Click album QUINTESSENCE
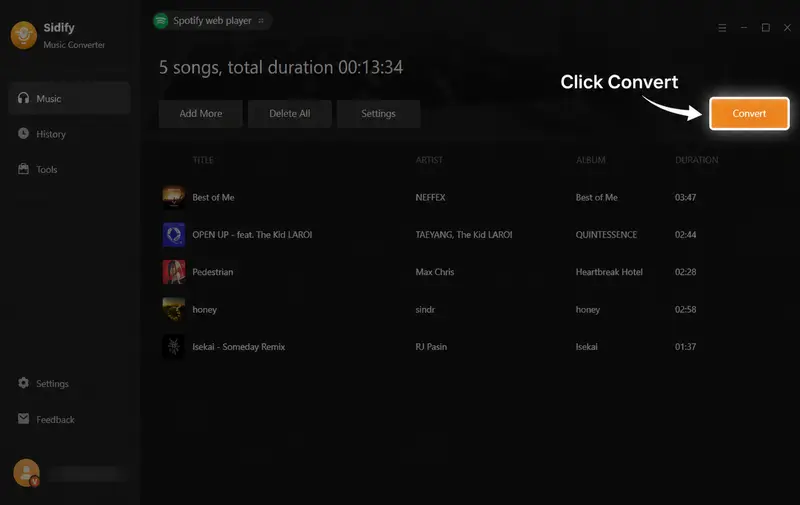This screenshot has height=505, width=800. pos(606,235)
